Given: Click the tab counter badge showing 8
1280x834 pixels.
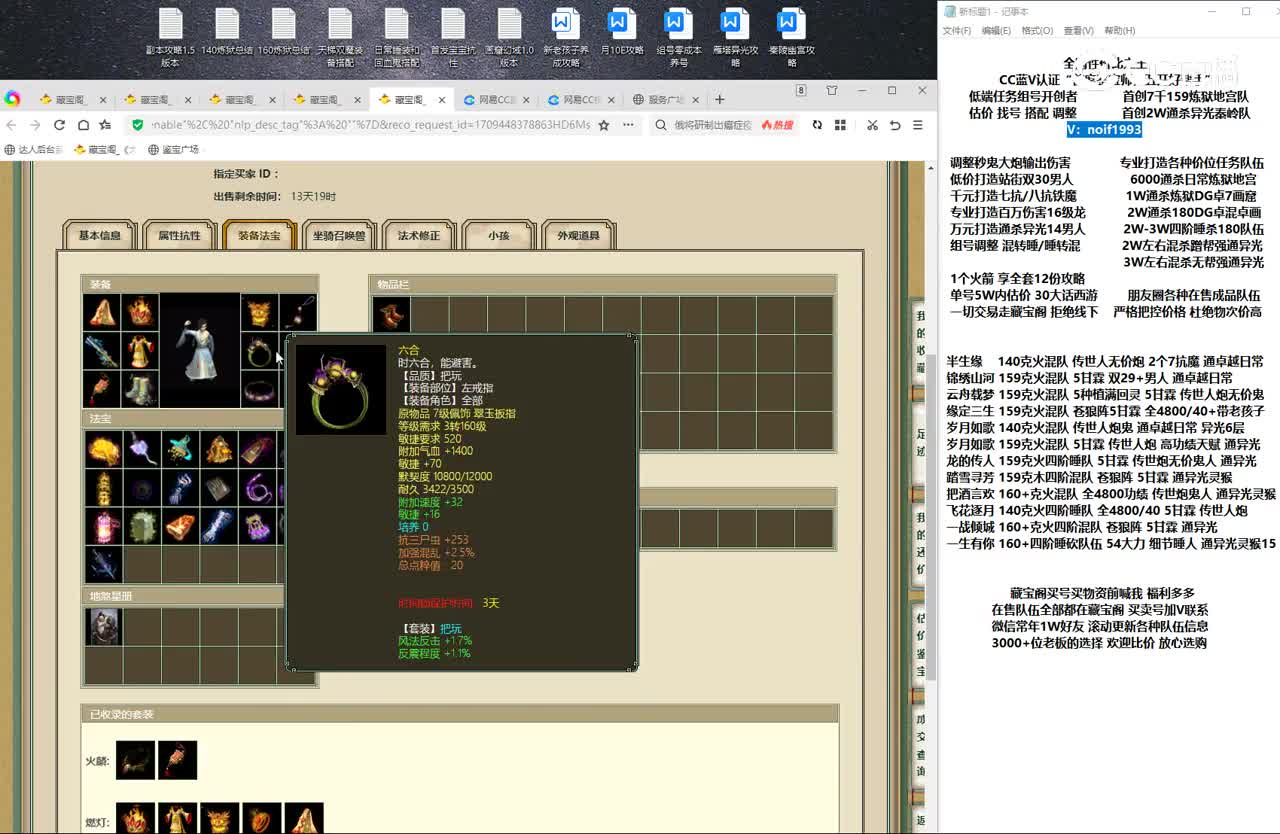Looking at the screenshot, I should (x=801, y=90).
